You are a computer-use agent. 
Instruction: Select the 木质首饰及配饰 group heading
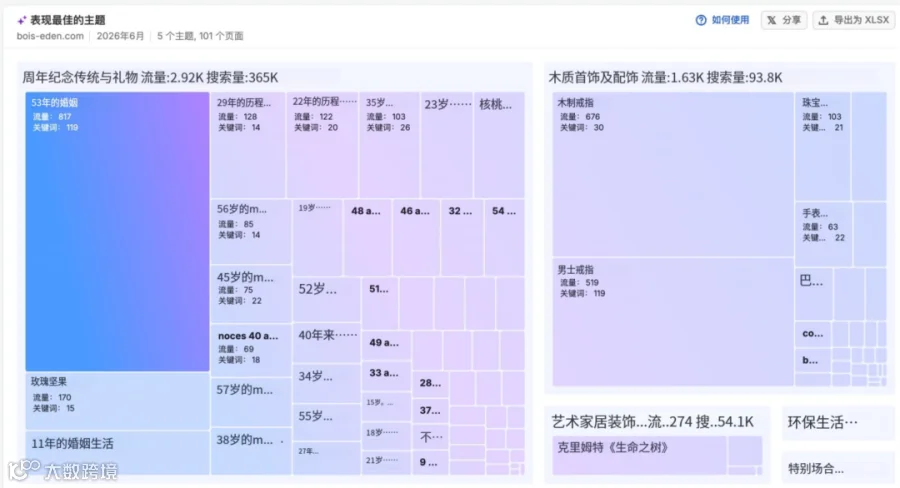click(x=665, y=78)
